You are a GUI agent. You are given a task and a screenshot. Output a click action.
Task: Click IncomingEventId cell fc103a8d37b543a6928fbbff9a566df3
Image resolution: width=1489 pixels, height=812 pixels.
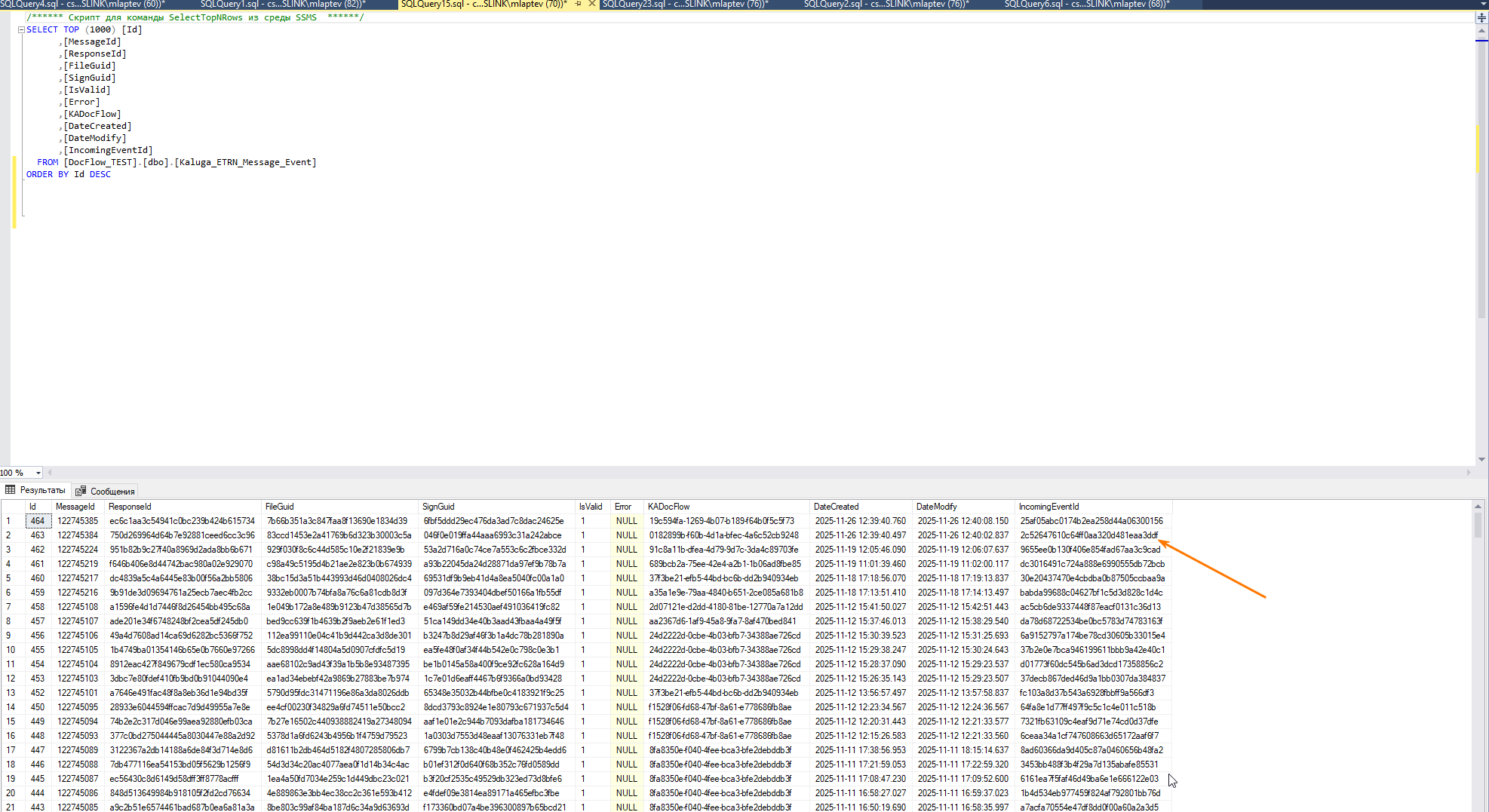pos(1093,693)
